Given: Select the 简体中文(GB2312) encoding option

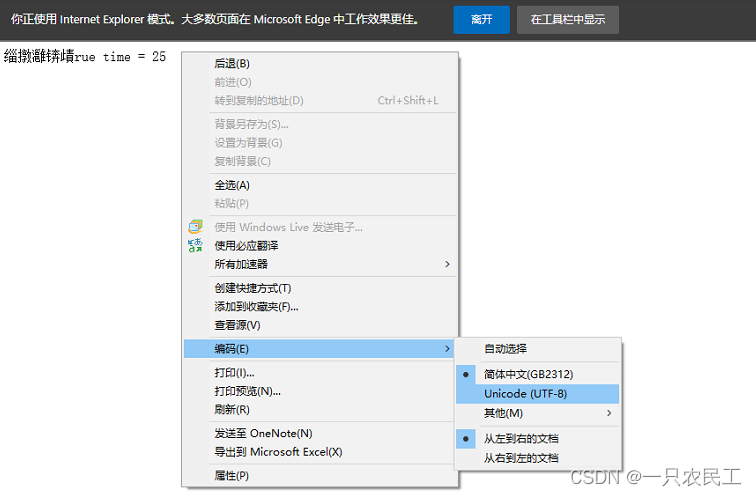Looking at the screenshot, I should 538,374.
